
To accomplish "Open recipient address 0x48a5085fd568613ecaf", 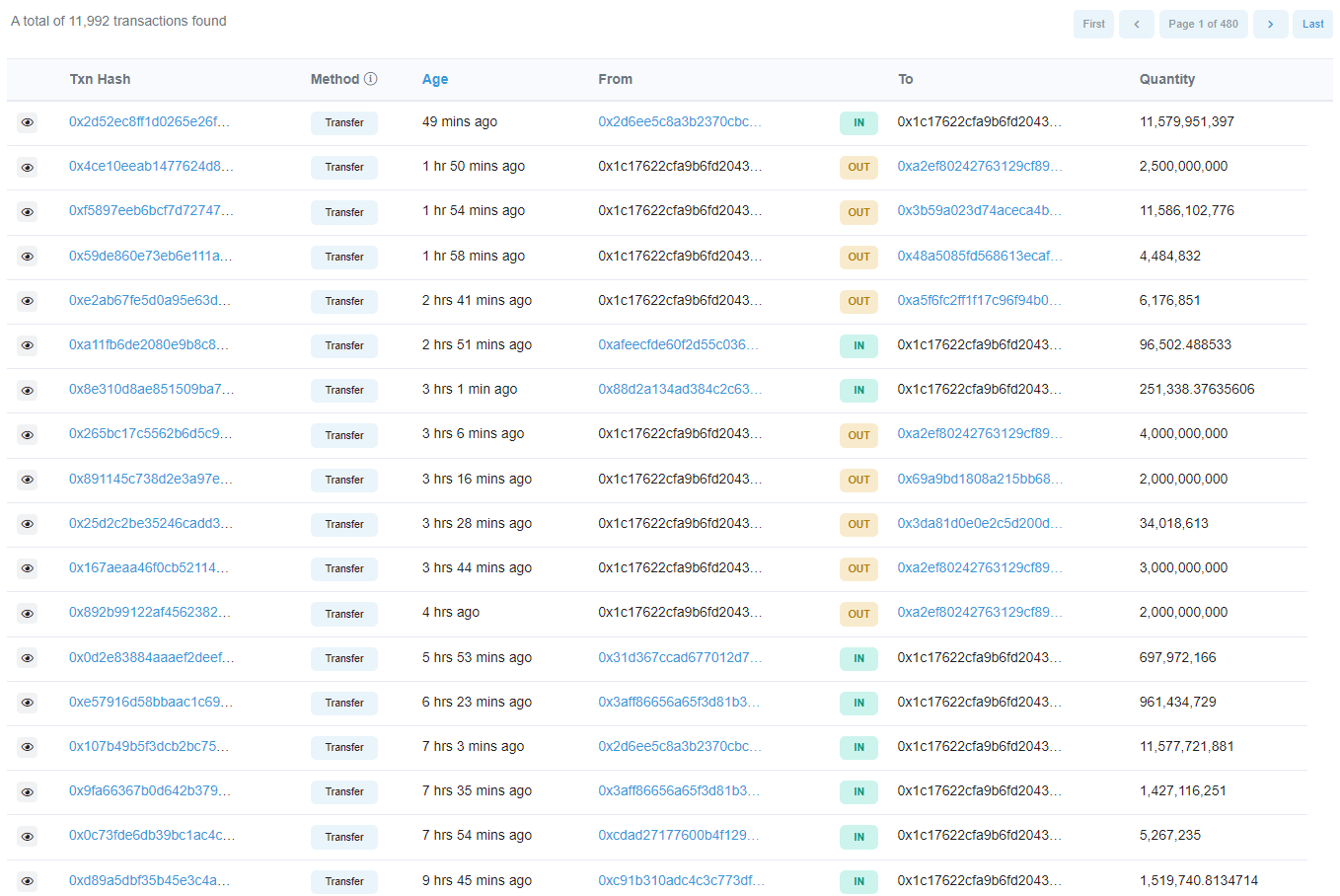I will coord(980,256).
